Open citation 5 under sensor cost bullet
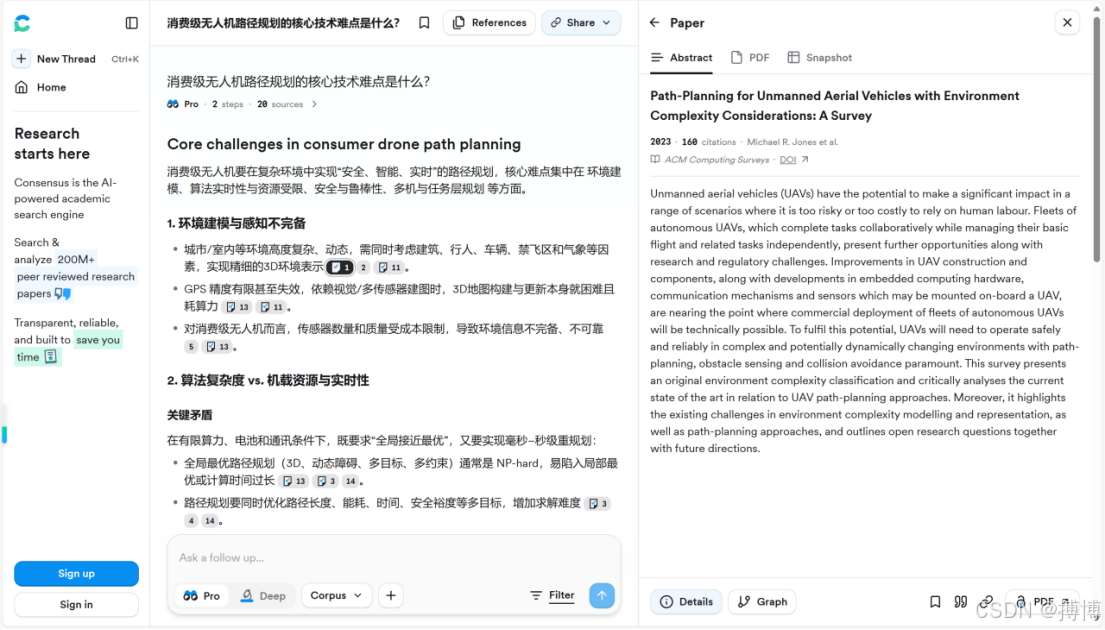This screenshot has height=630, width=1105. (191, 347)
